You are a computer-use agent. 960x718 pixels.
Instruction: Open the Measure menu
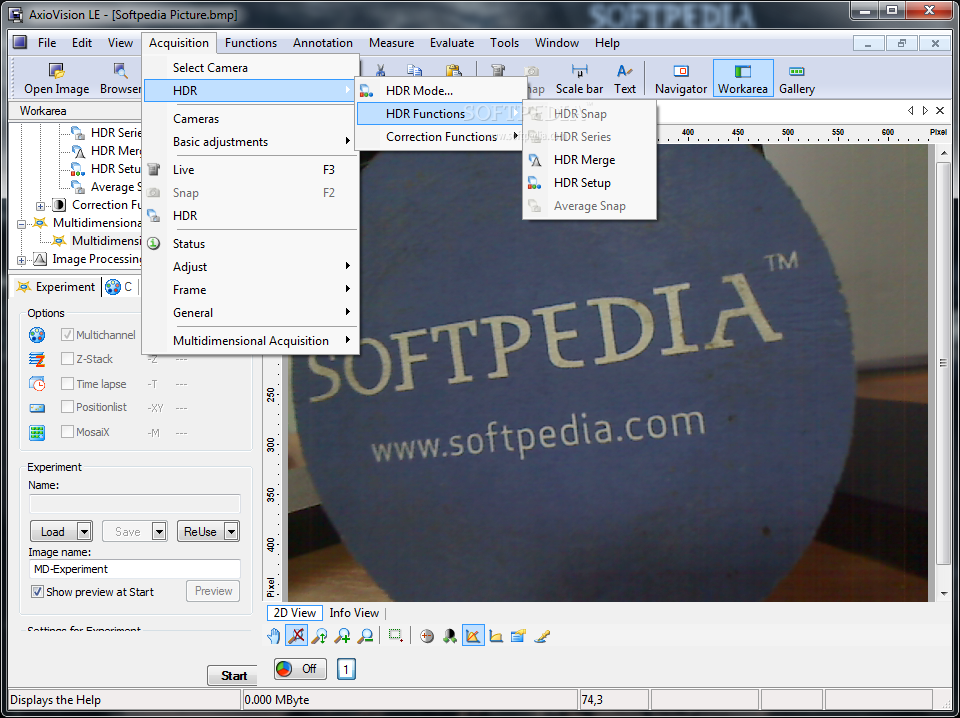coord(391,43)
